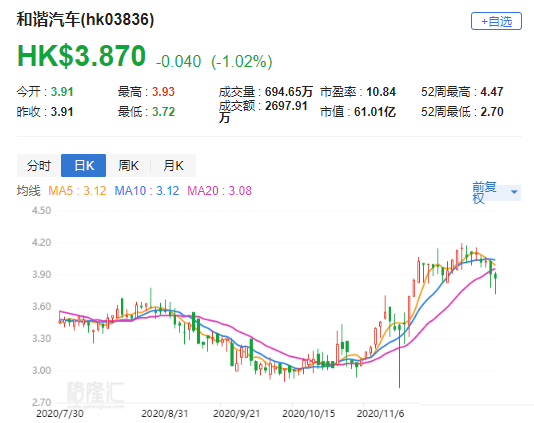534x423 pixels.
Task: Click the 市值 value 61.01亿
Action: point(375,112)
